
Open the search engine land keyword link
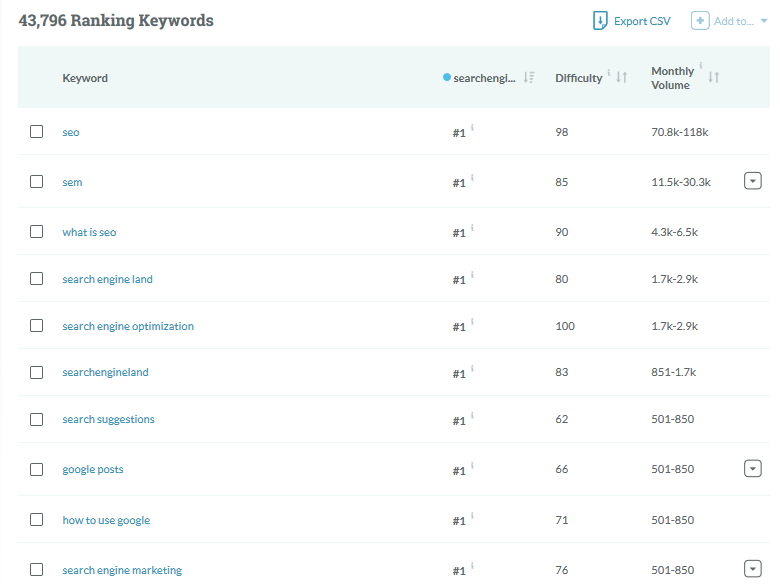coord(107,279)
